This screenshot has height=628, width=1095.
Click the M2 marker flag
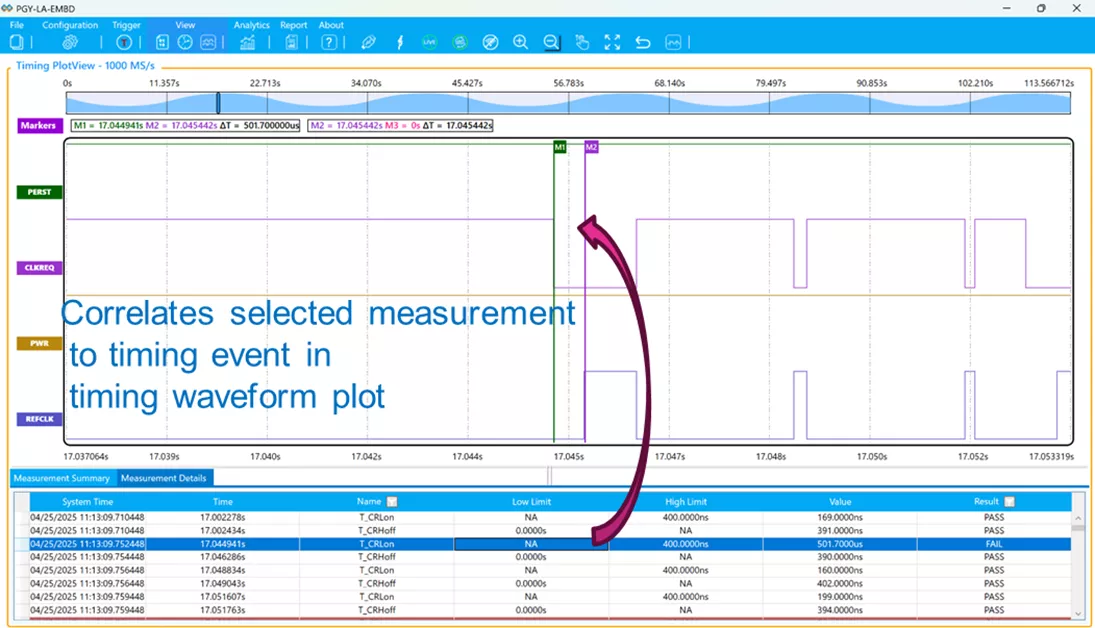(x=591, y=147)
